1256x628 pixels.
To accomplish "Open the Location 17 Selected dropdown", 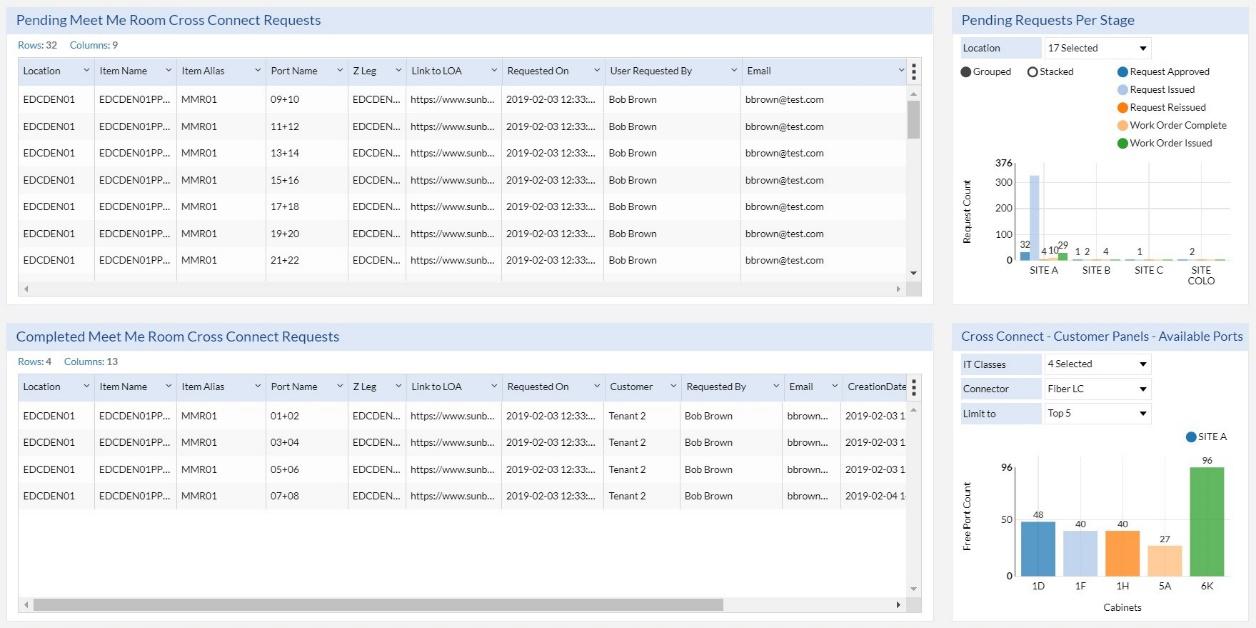I will 1096,48.
